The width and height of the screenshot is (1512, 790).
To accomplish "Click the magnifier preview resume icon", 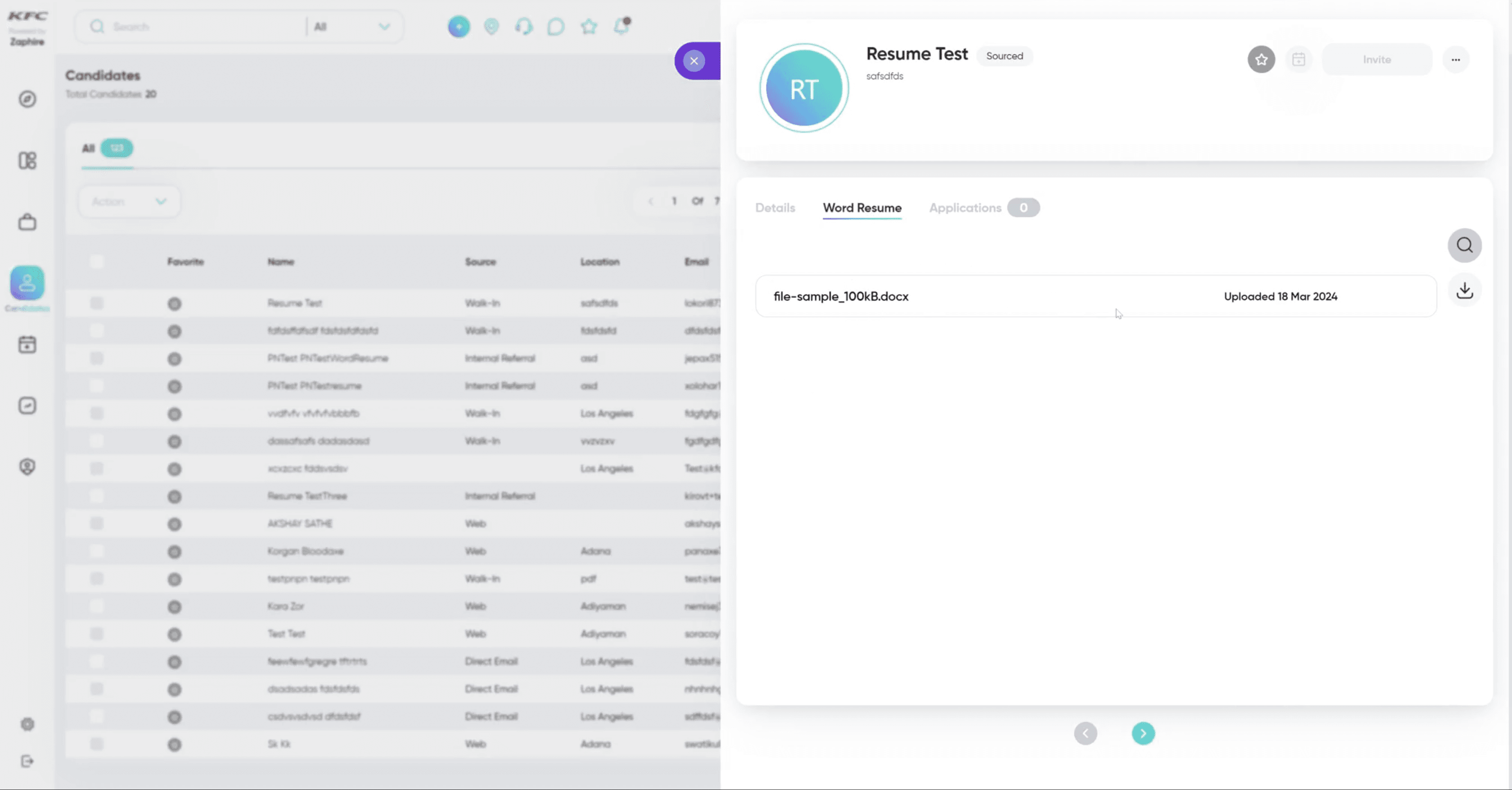I will pos(1464,245).
